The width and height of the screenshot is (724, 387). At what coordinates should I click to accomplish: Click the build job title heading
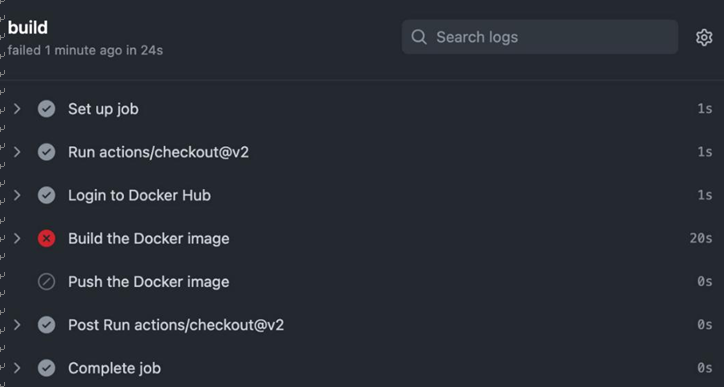coord(28,28)
